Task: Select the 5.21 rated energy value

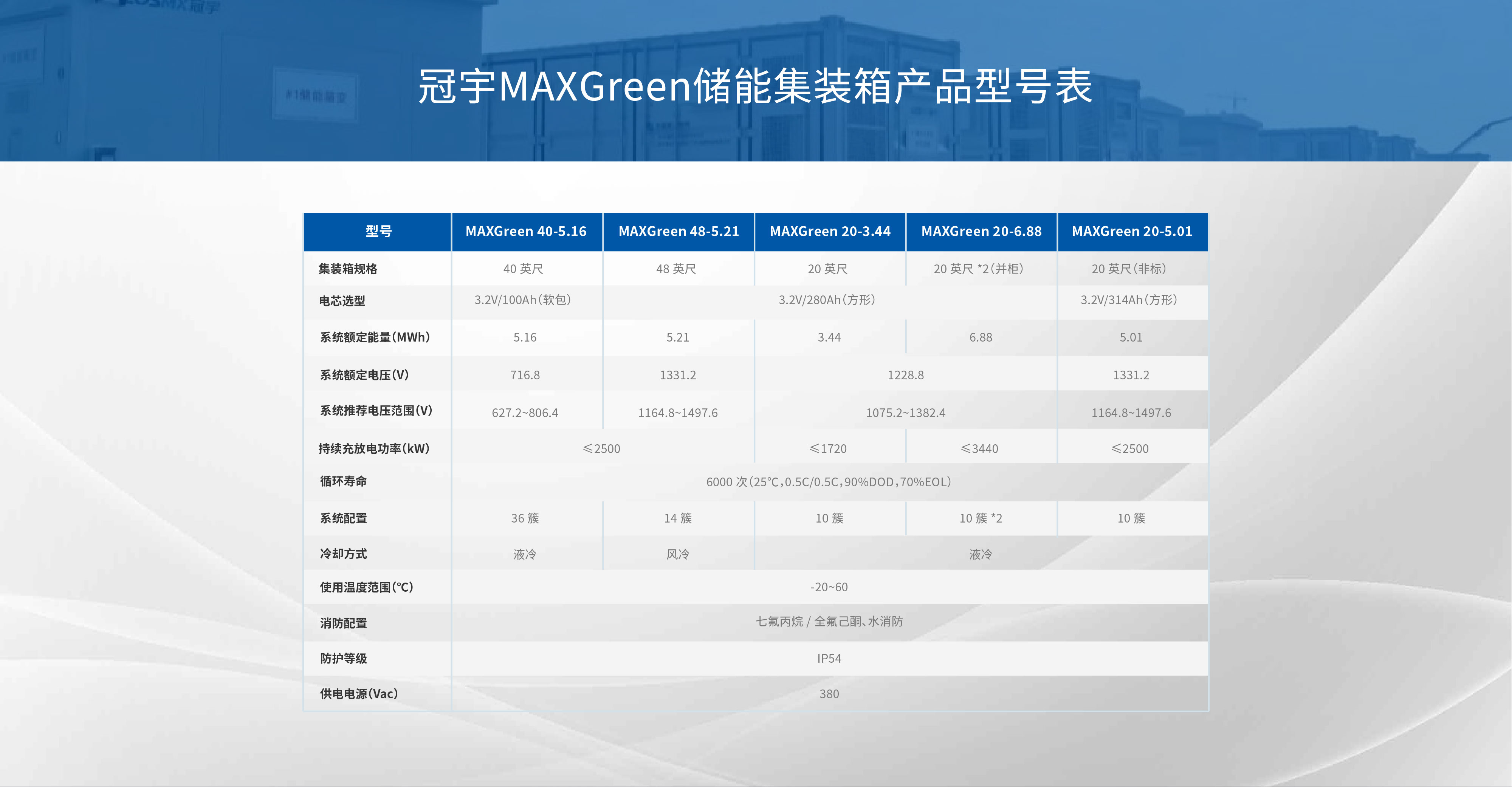Action: click(x=678, y=337)
